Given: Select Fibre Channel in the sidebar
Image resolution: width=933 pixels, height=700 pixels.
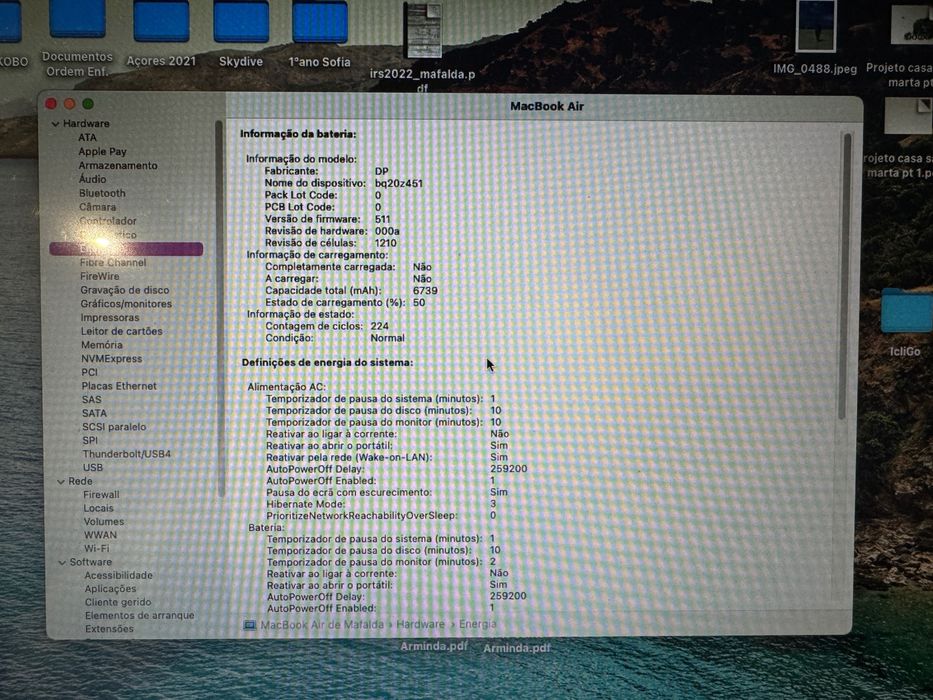Looking at the screenshot, I should pyautogui.click(x=113, y=262).
